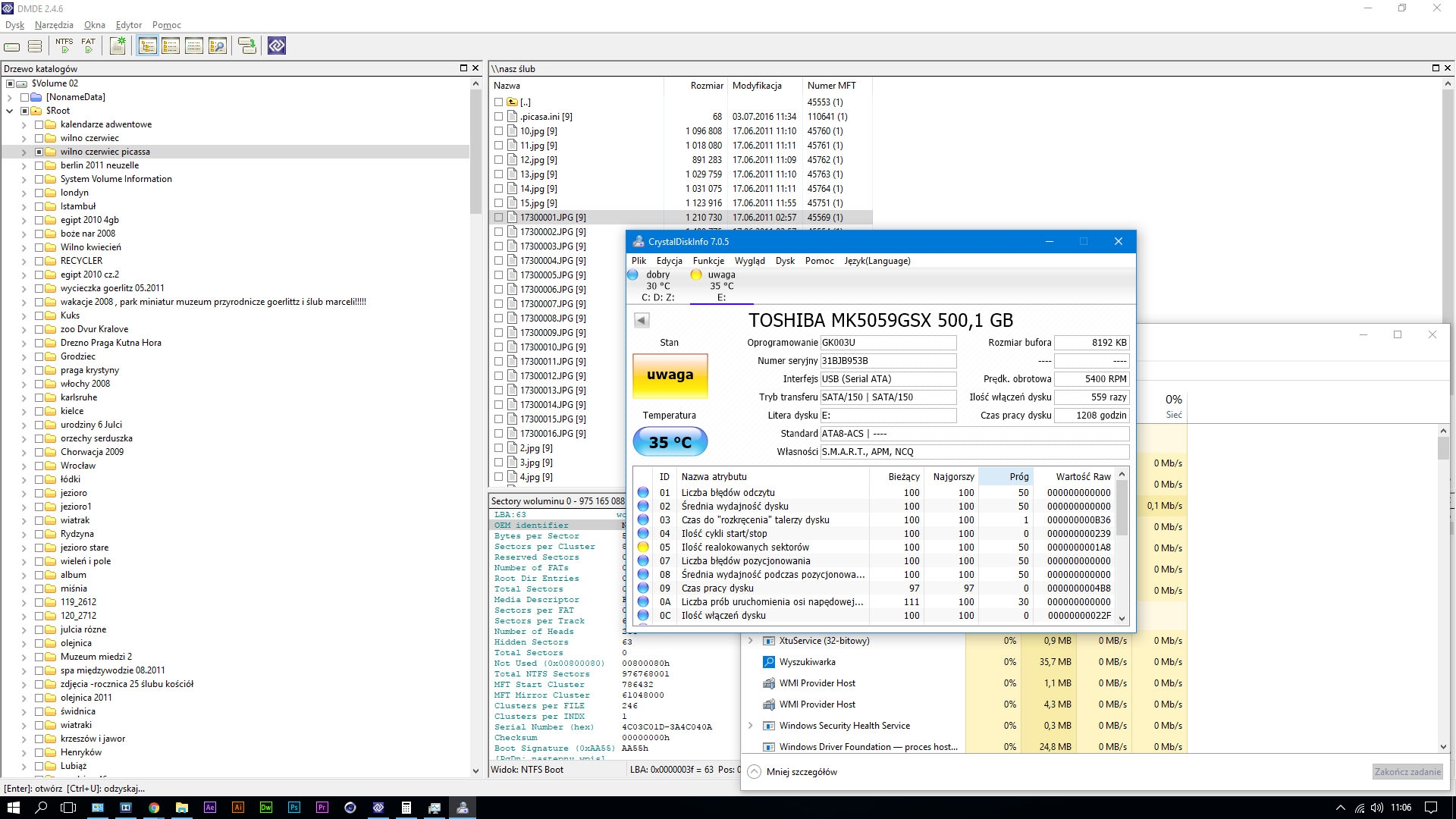Select the dobry C: D: Z: disk tab
This screenshot has height=819, width=1456.
(657, 286)
